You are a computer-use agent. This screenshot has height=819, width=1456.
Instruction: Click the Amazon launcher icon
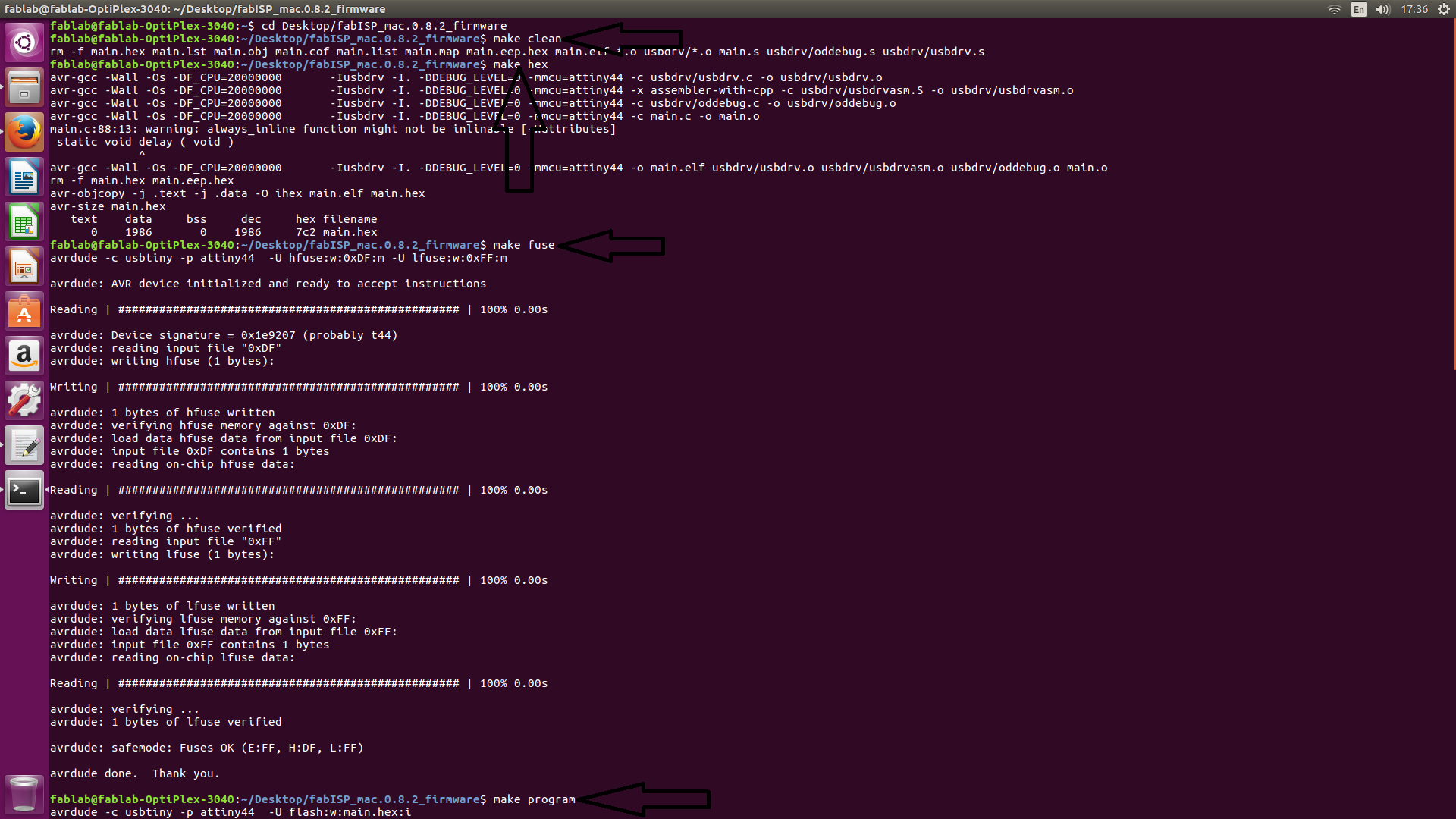click(24, 356)
